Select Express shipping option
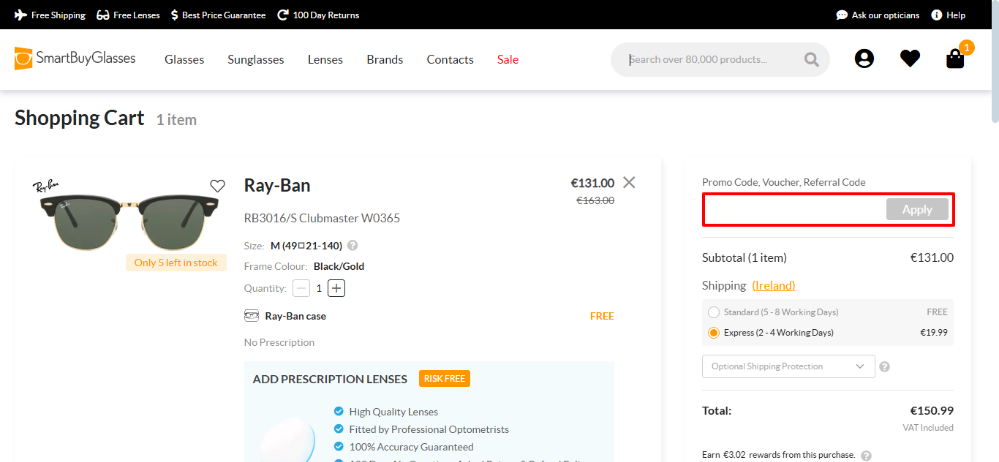This screenshot has width=999, height=462. point(714,333)
